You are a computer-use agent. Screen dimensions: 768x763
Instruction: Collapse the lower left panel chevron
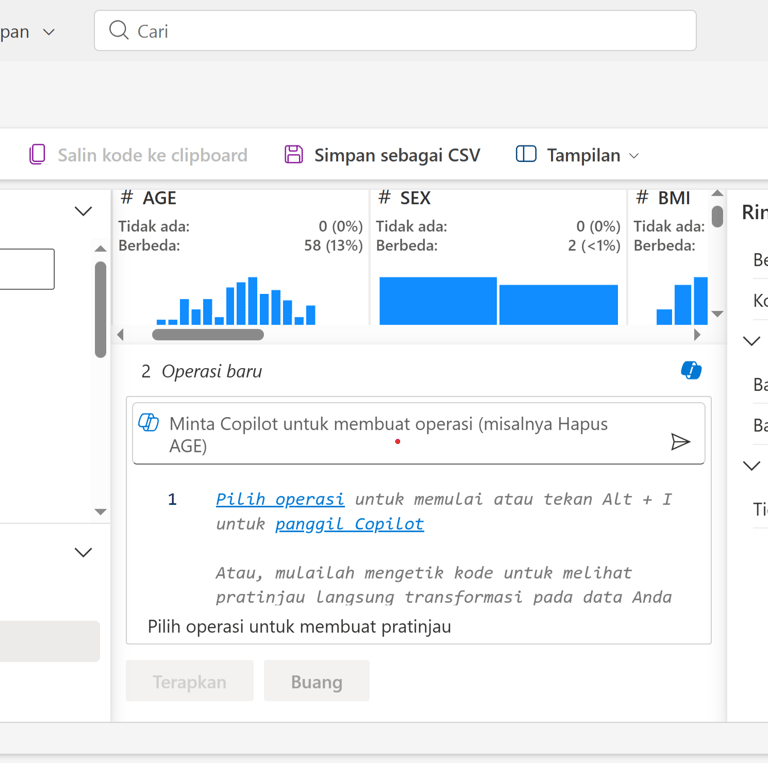coord(83,552)
